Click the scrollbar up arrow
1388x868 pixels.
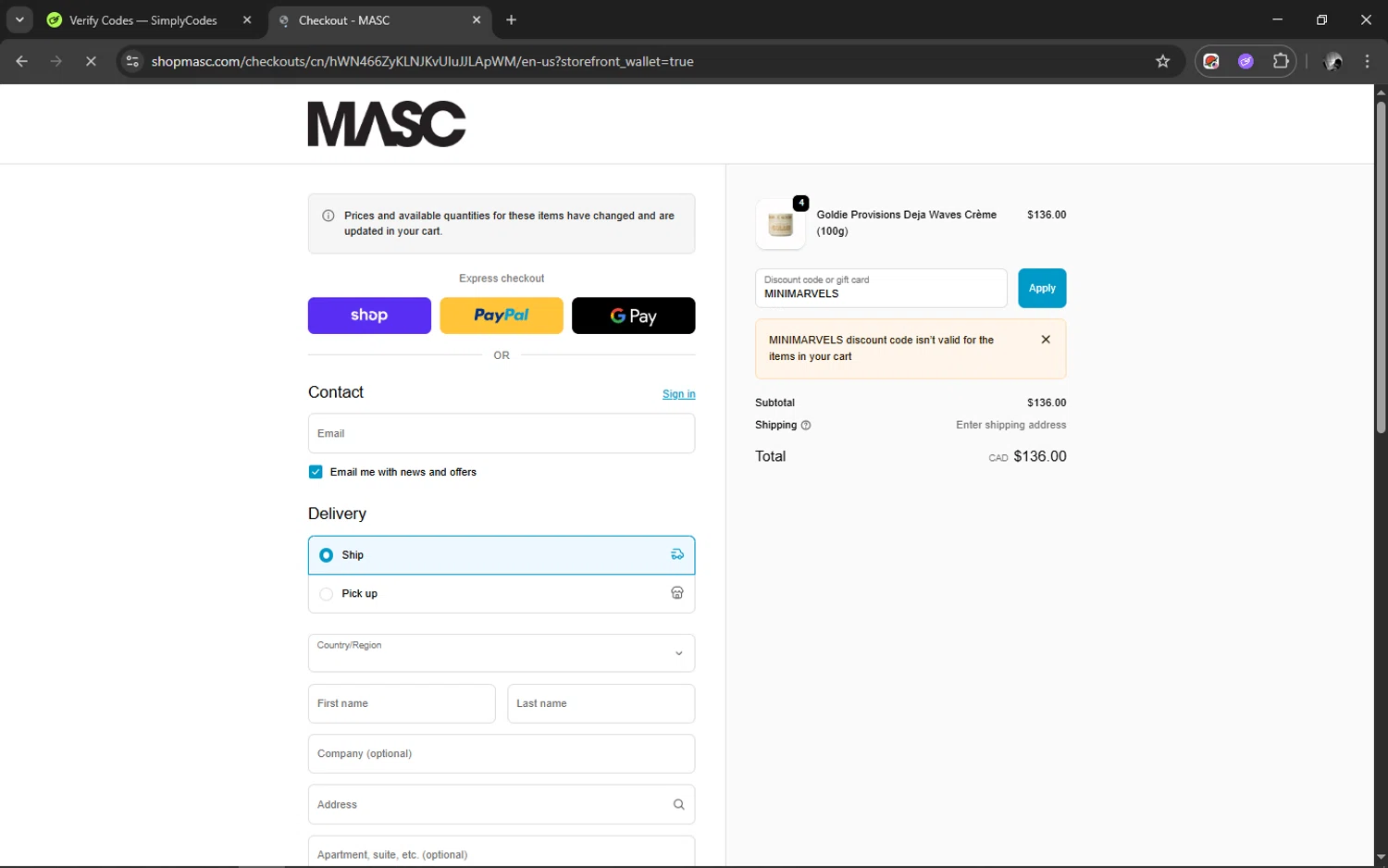pos(1381,92)
